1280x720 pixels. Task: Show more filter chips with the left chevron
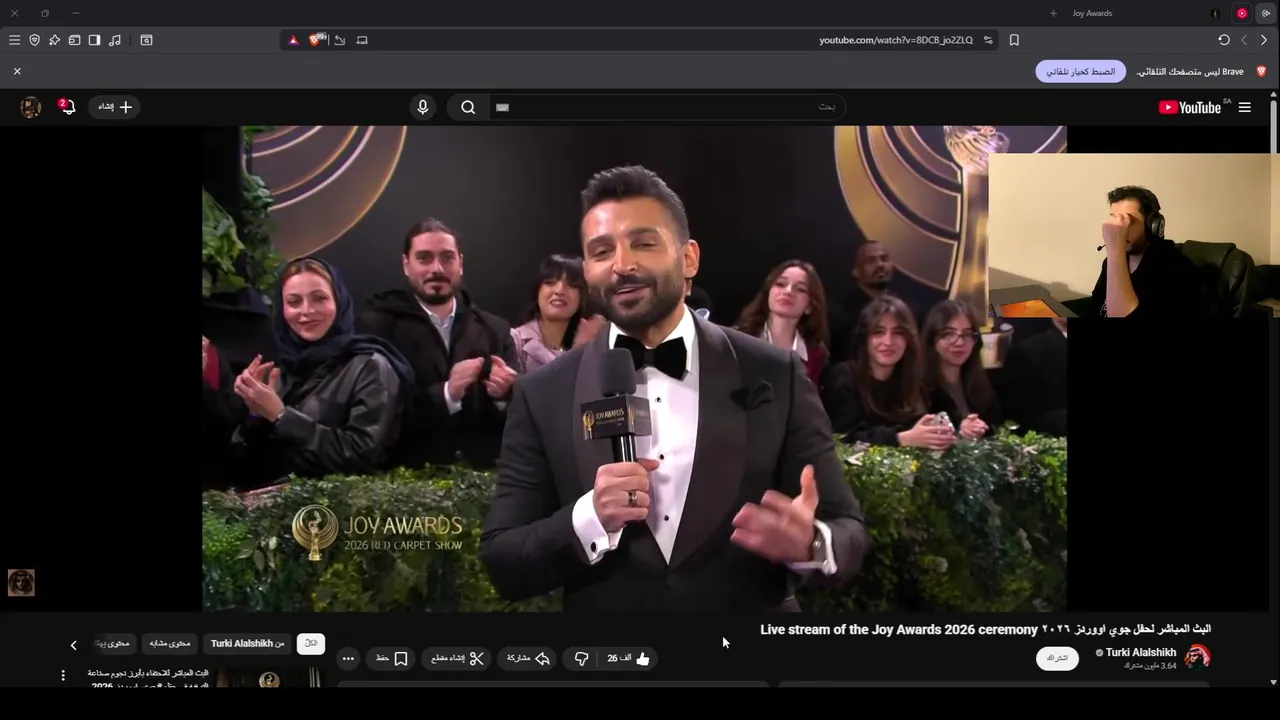pyautogui.click(x=73, y=645)
